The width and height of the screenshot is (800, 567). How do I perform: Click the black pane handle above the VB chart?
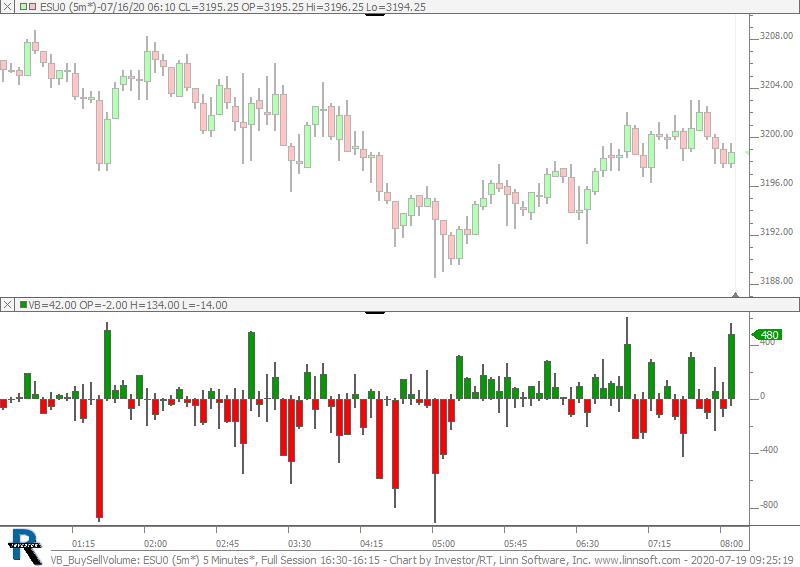click(x=374, y=312)
